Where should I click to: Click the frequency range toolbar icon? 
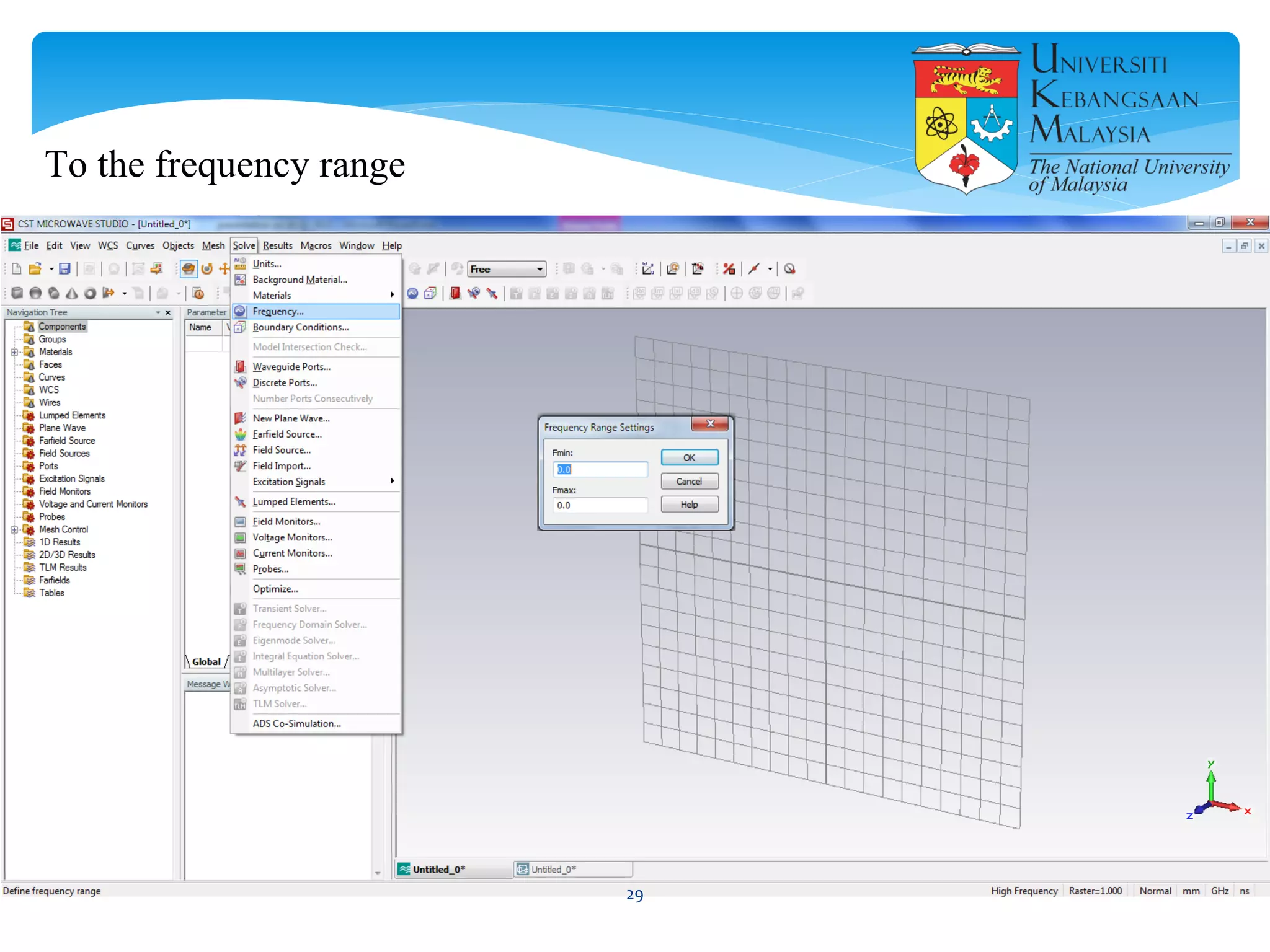tap(412, 293)
